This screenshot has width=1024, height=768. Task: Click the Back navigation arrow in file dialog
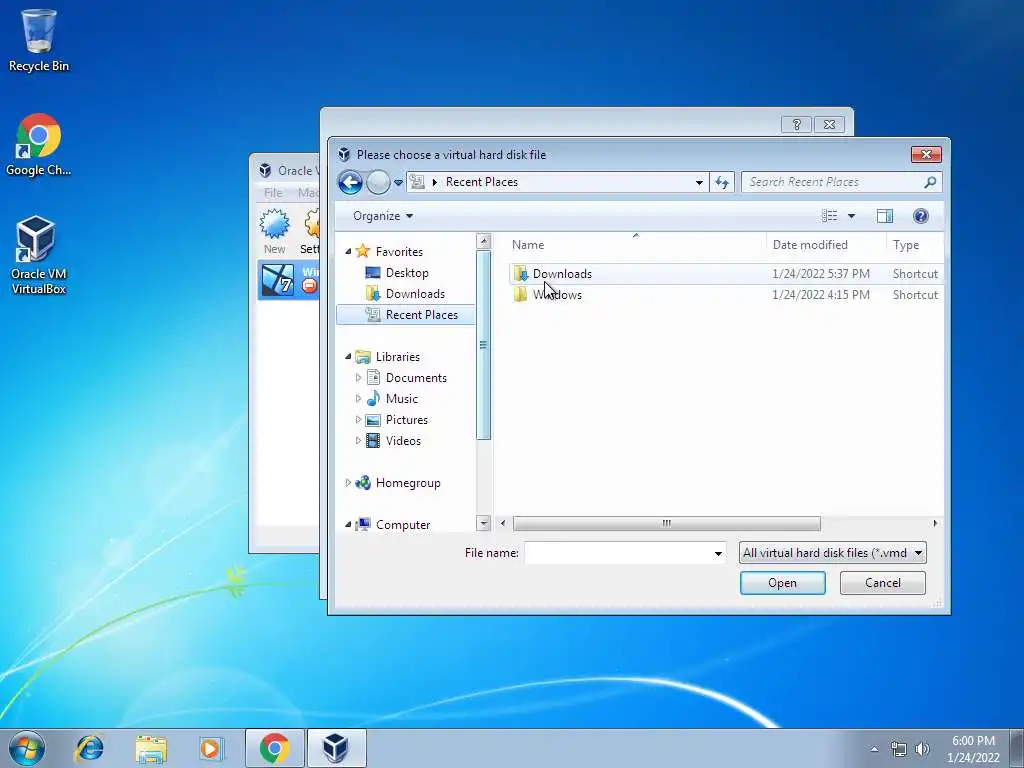click(350, 182)
